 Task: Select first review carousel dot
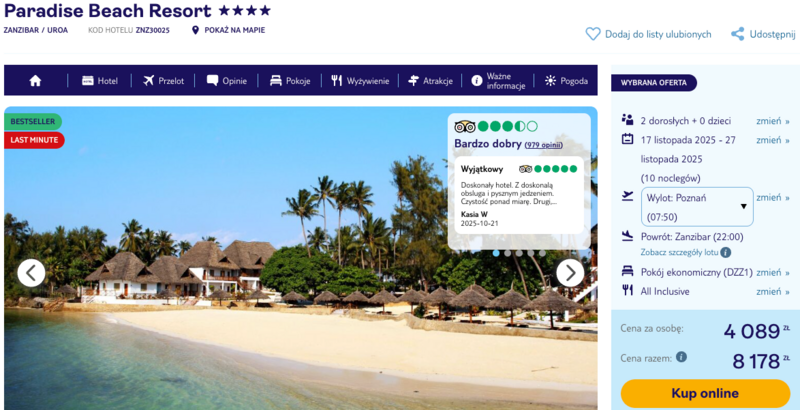[x=496, y=253]
